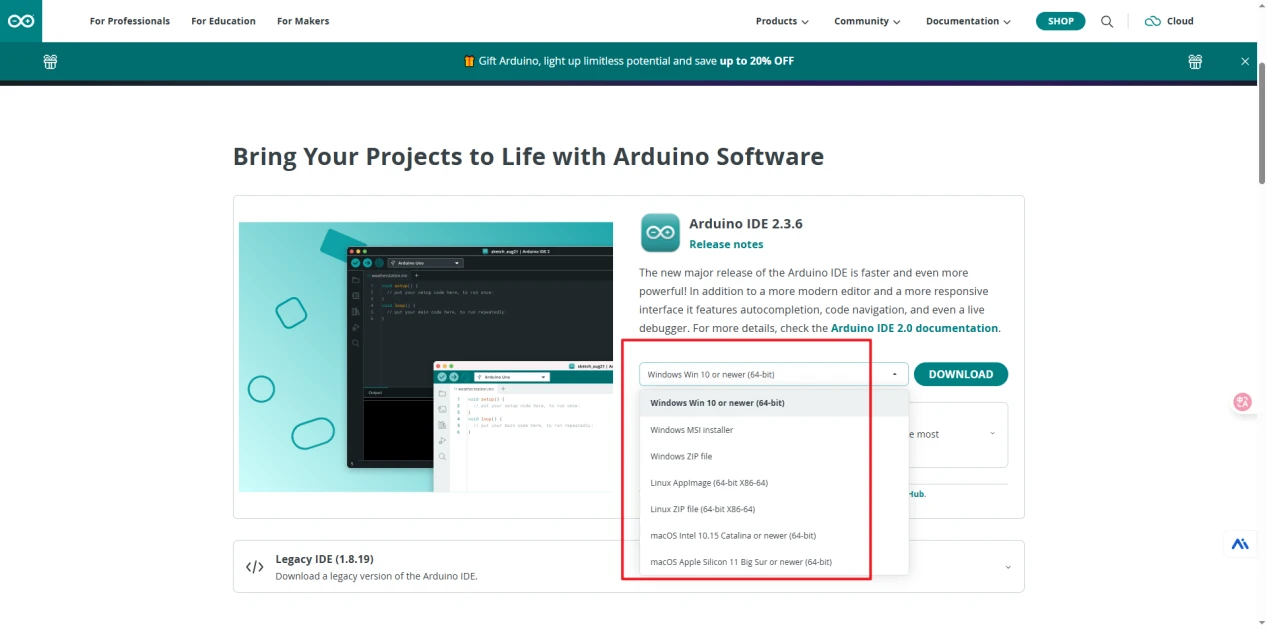Select Windows MSI installer option
This screenshot has width=1267, height=629.
point(773,430)
